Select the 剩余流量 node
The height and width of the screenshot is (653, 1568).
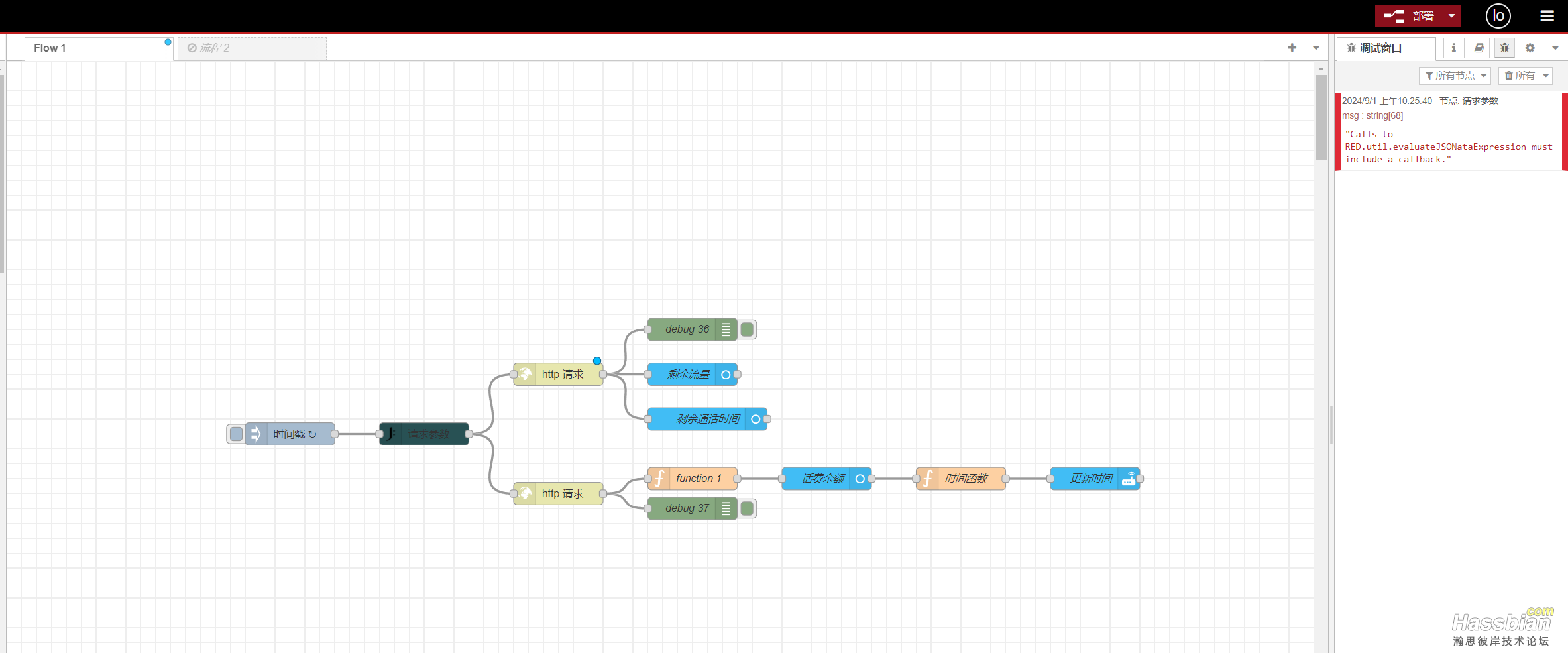[x=692, y=375]
